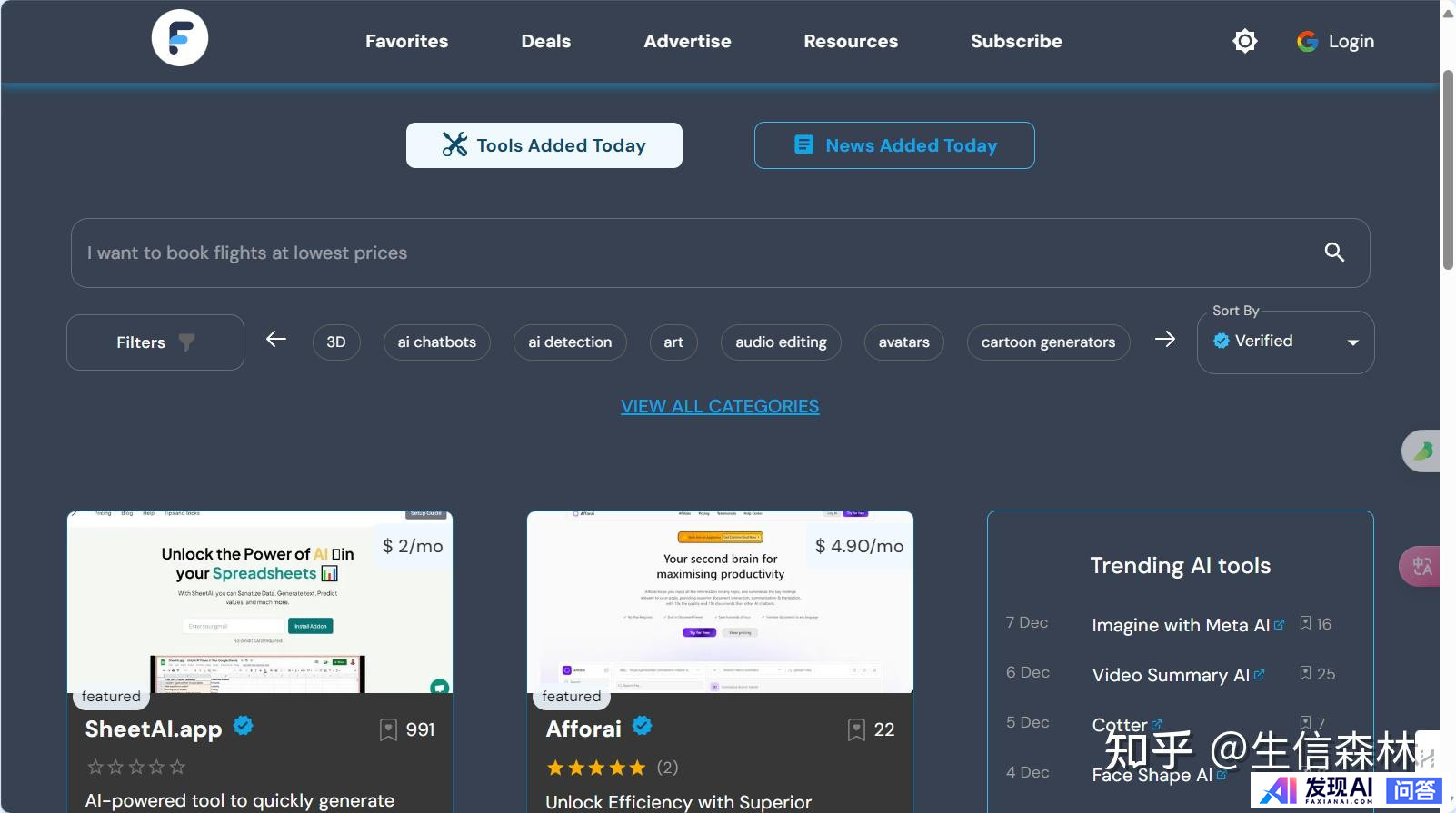Select the art category chip
The height and width of the screenshot is (813, 1456).
coord(673,342)
